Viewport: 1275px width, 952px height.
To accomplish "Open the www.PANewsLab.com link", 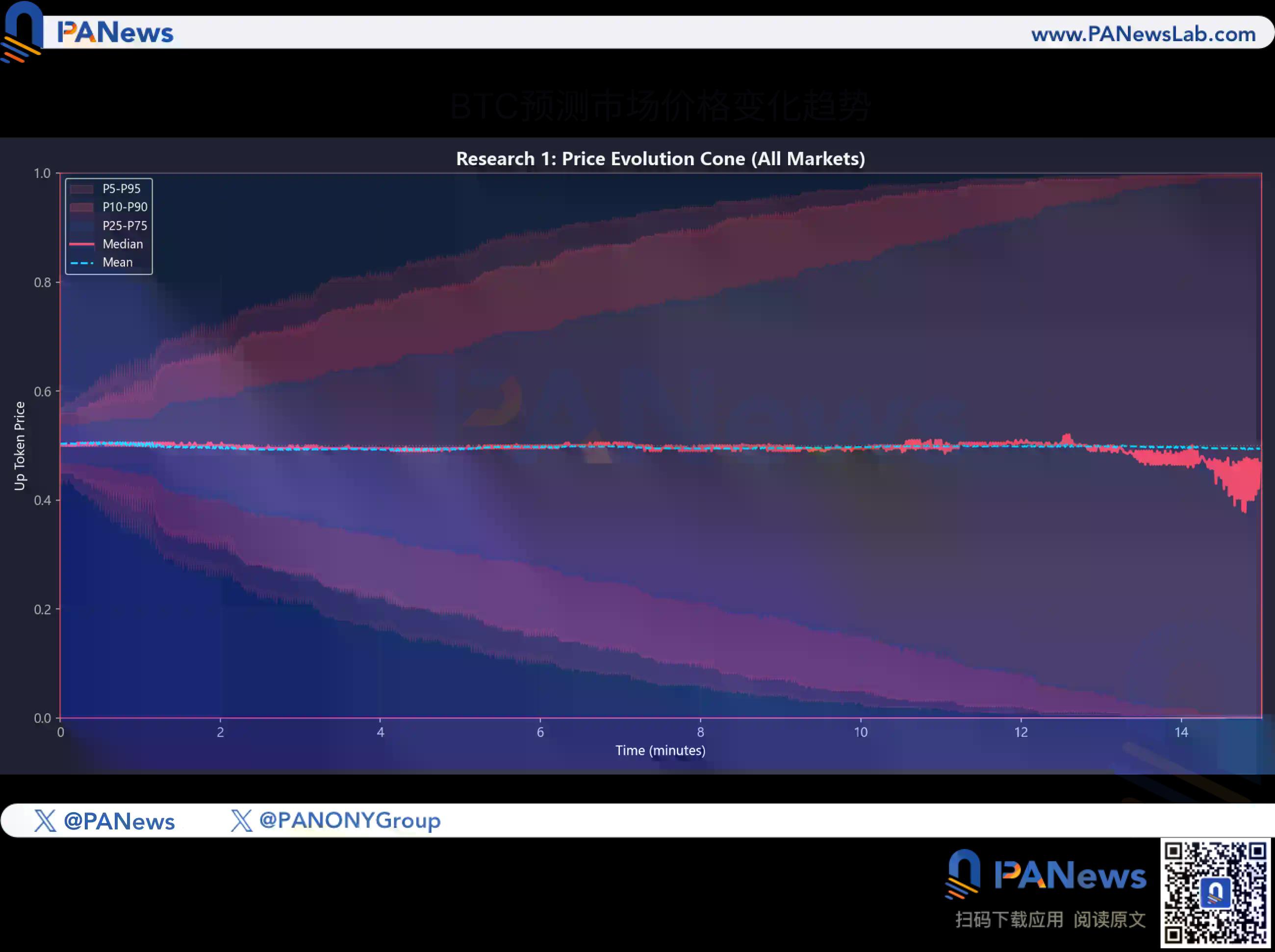I will (1143, 33).
